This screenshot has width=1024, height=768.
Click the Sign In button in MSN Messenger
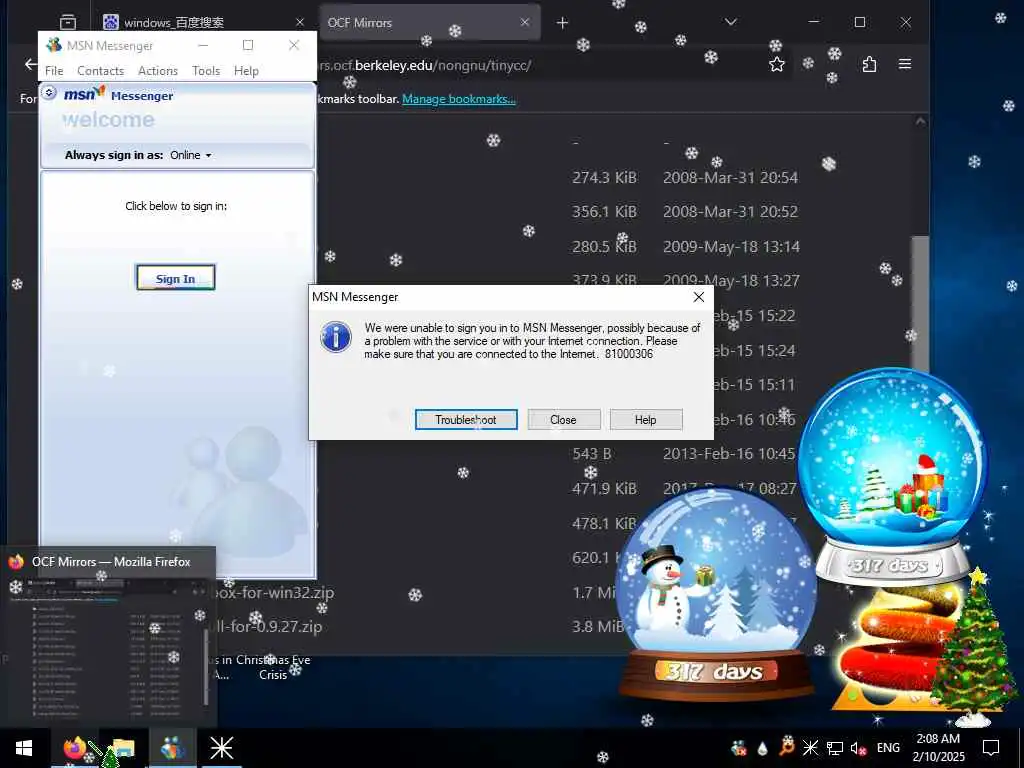(x=175, y=278)
